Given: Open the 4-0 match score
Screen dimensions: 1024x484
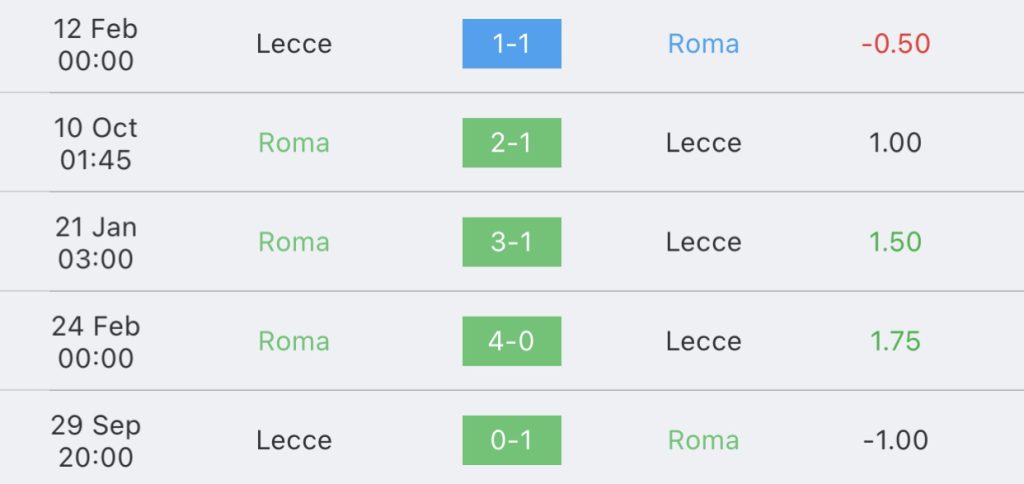Looking at the screenshot, I should tap(511, 340).
